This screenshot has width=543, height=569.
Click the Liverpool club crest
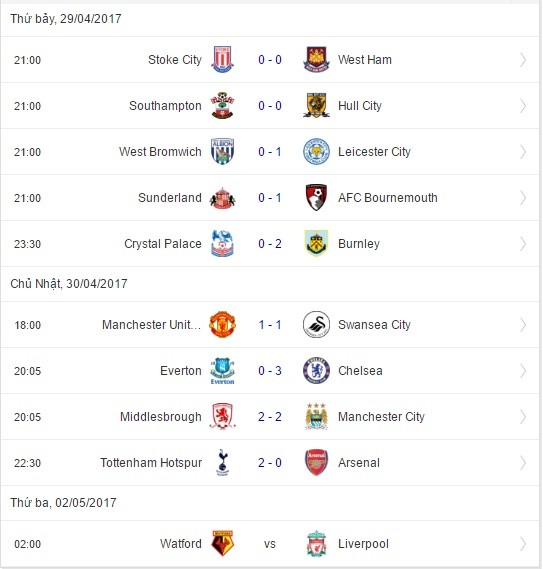(316, 544)
